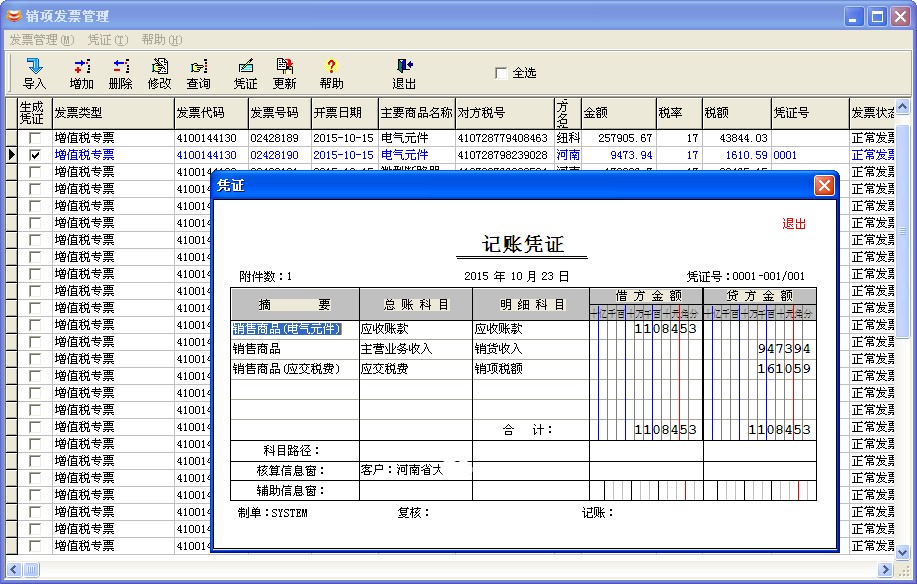The image size is (917, 584).
Task: Click amount 257905.67 in first row
Action: pos(618,138)
